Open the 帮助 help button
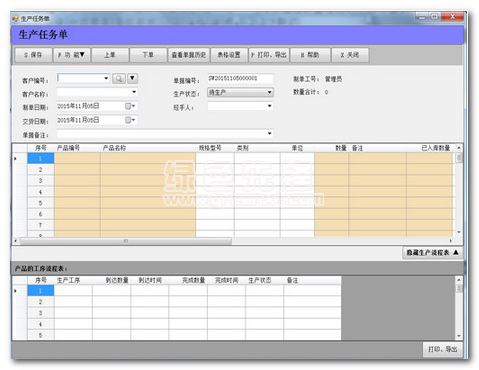The height and width of the screenshot is (370, 479). pos(310,55)
